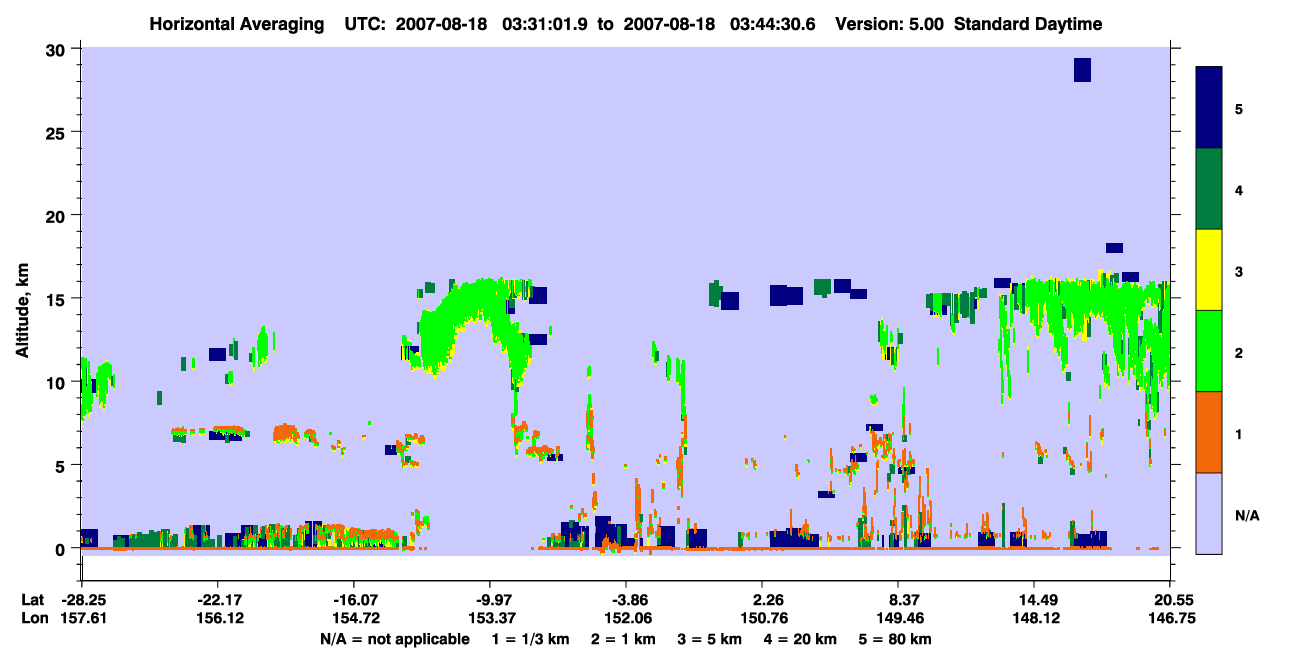Viewport: 1300px width, 667px height.
Task: Click longitude value 152.06
Action: tap(626, 619)
